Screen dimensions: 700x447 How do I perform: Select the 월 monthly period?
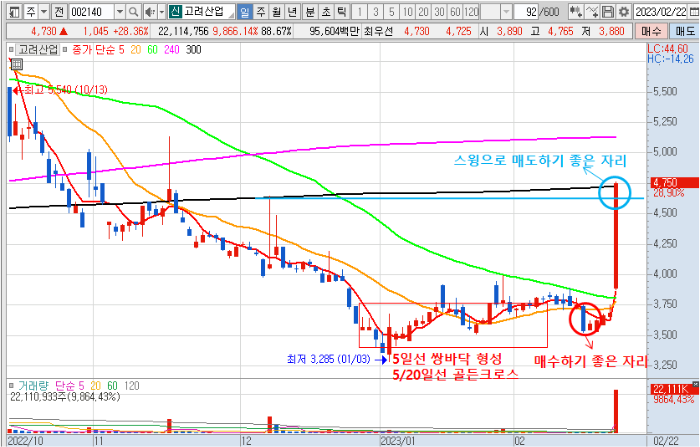(276, 12)
